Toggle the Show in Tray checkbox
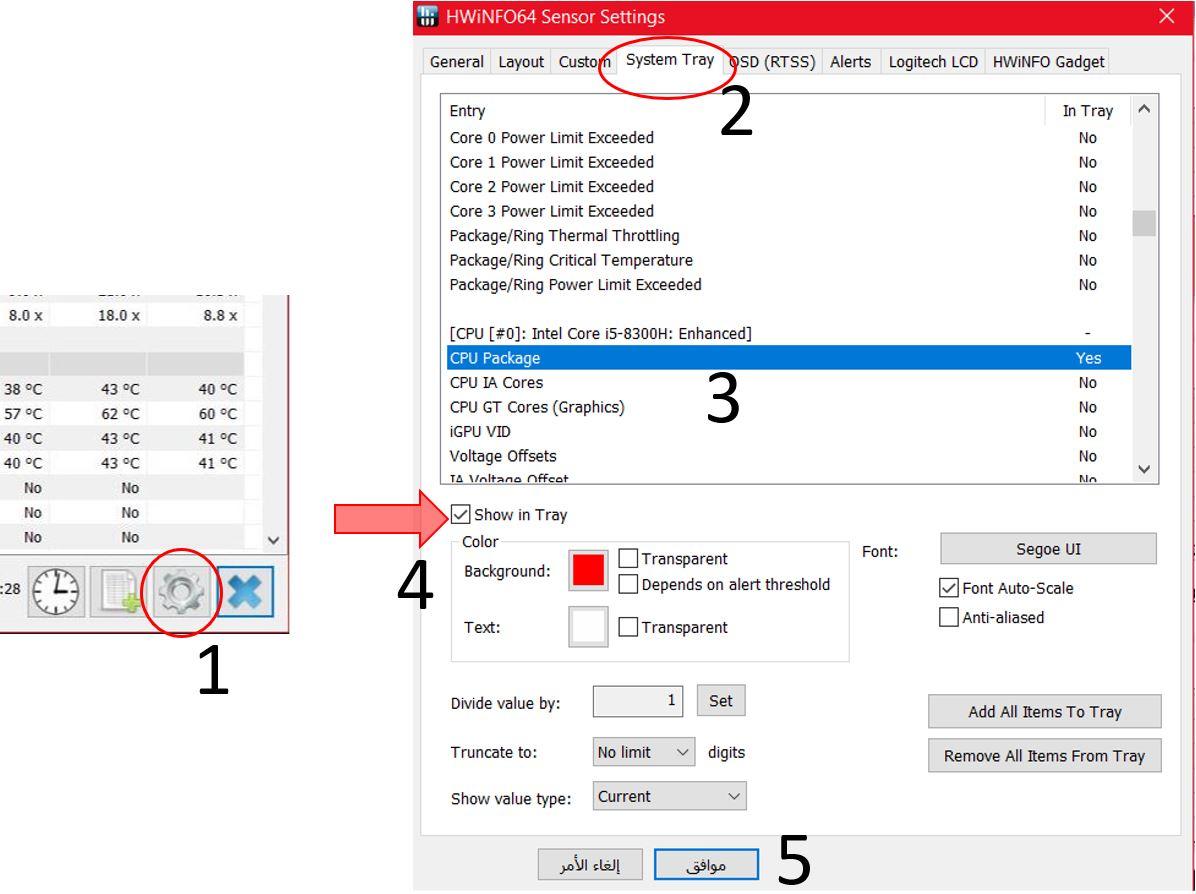This screenshot has height=894, width=1196. (461, 514)
